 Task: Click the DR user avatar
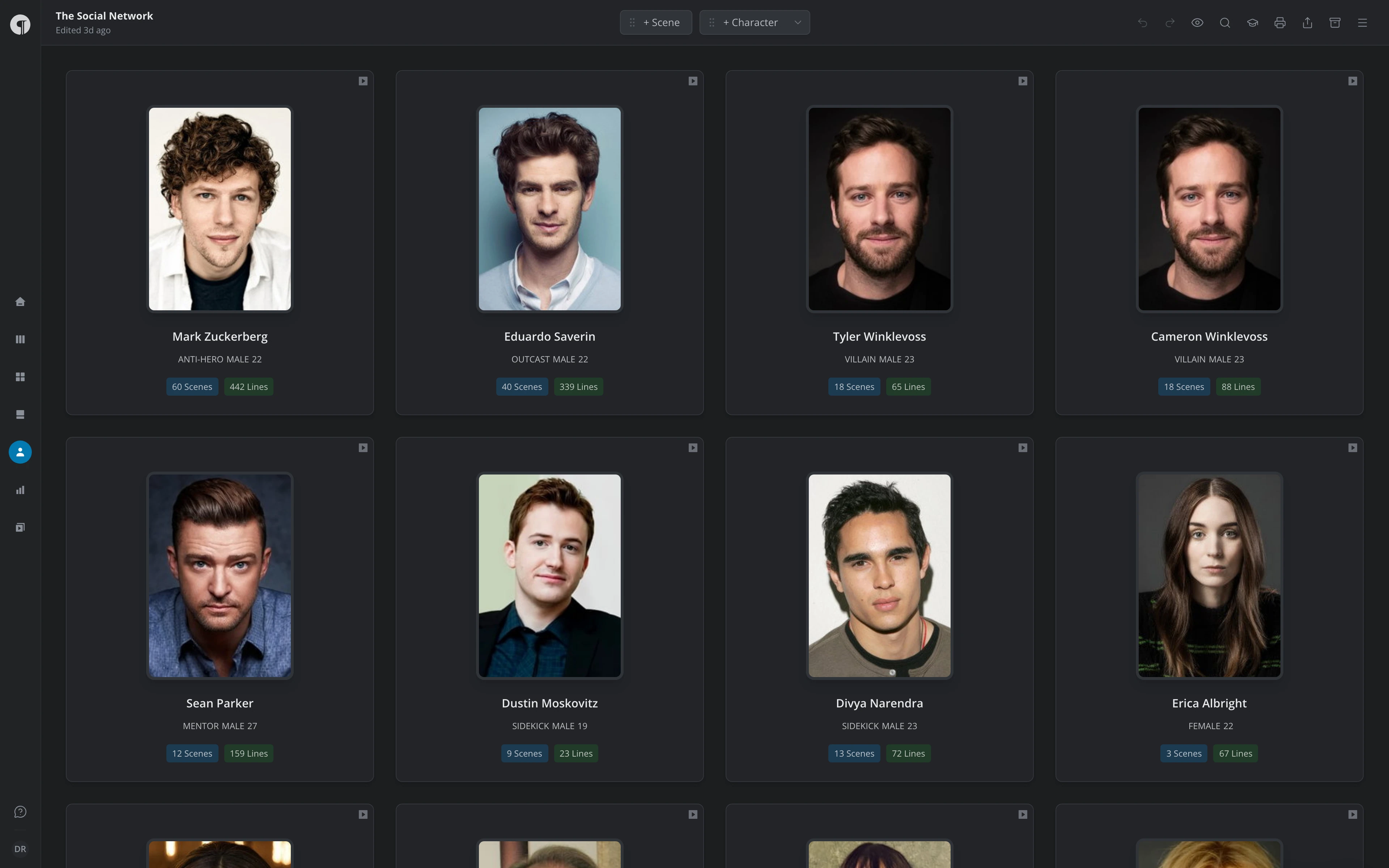point(20,849)
